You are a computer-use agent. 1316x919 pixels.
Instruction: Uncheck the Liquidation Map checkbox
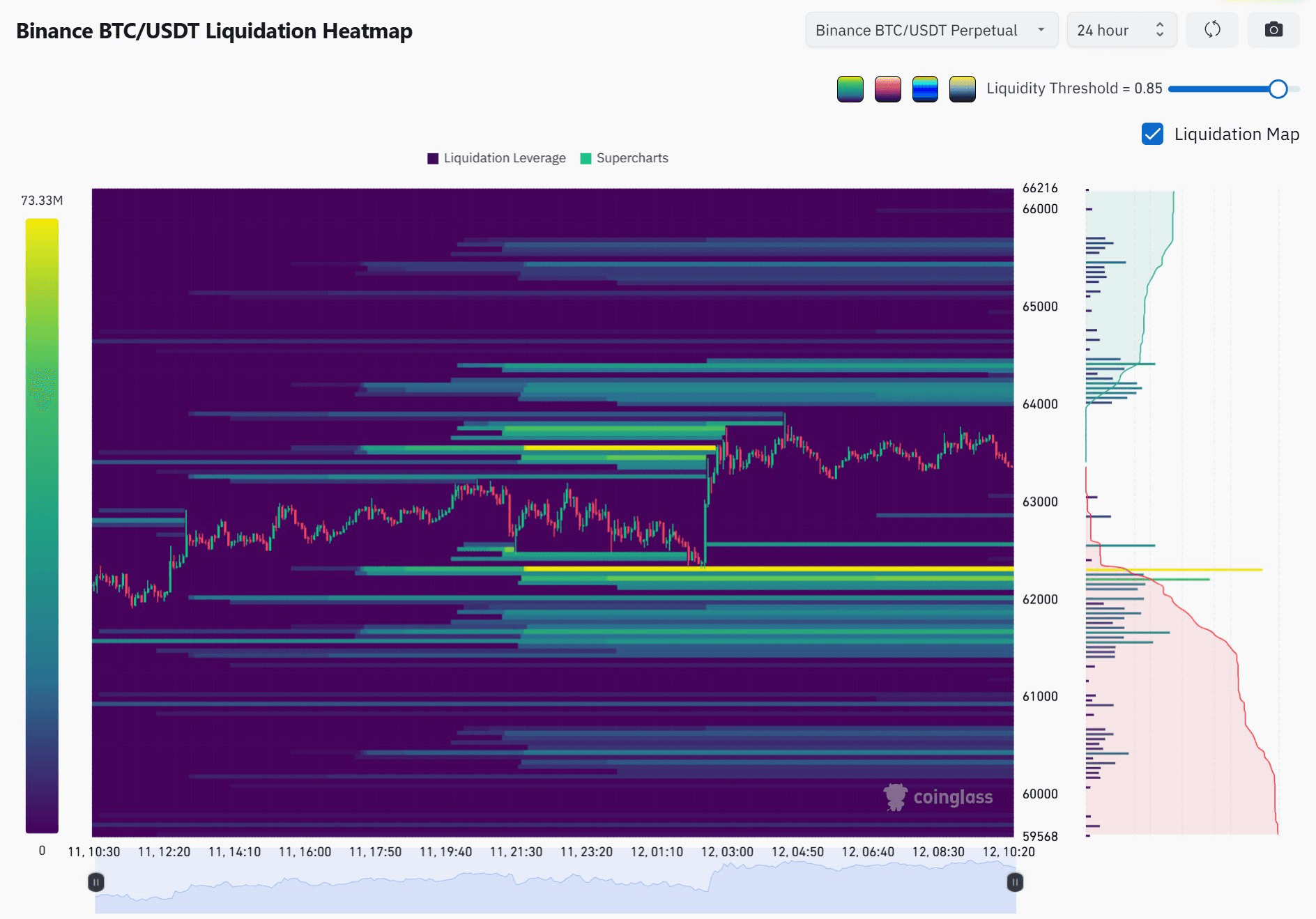click(x=1152, y=134)
